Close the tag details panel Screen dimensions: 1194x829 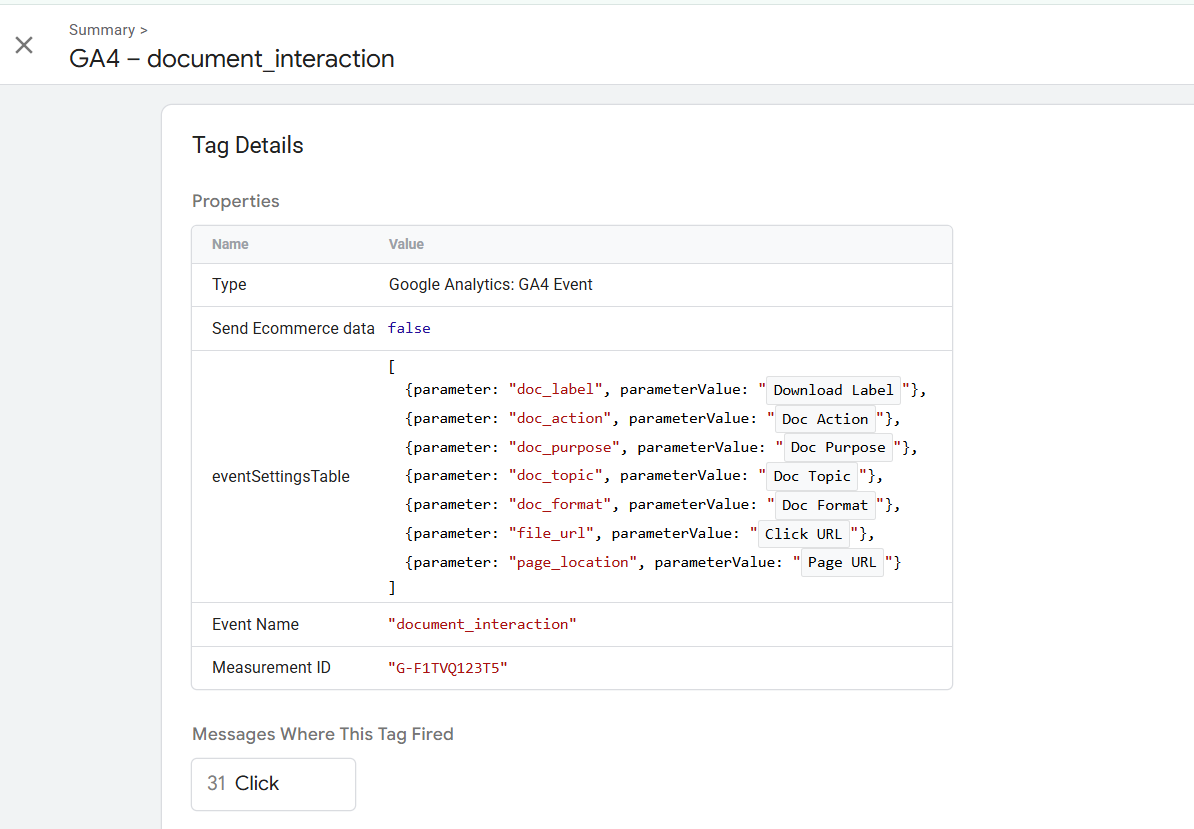click(x=24, y=45)
